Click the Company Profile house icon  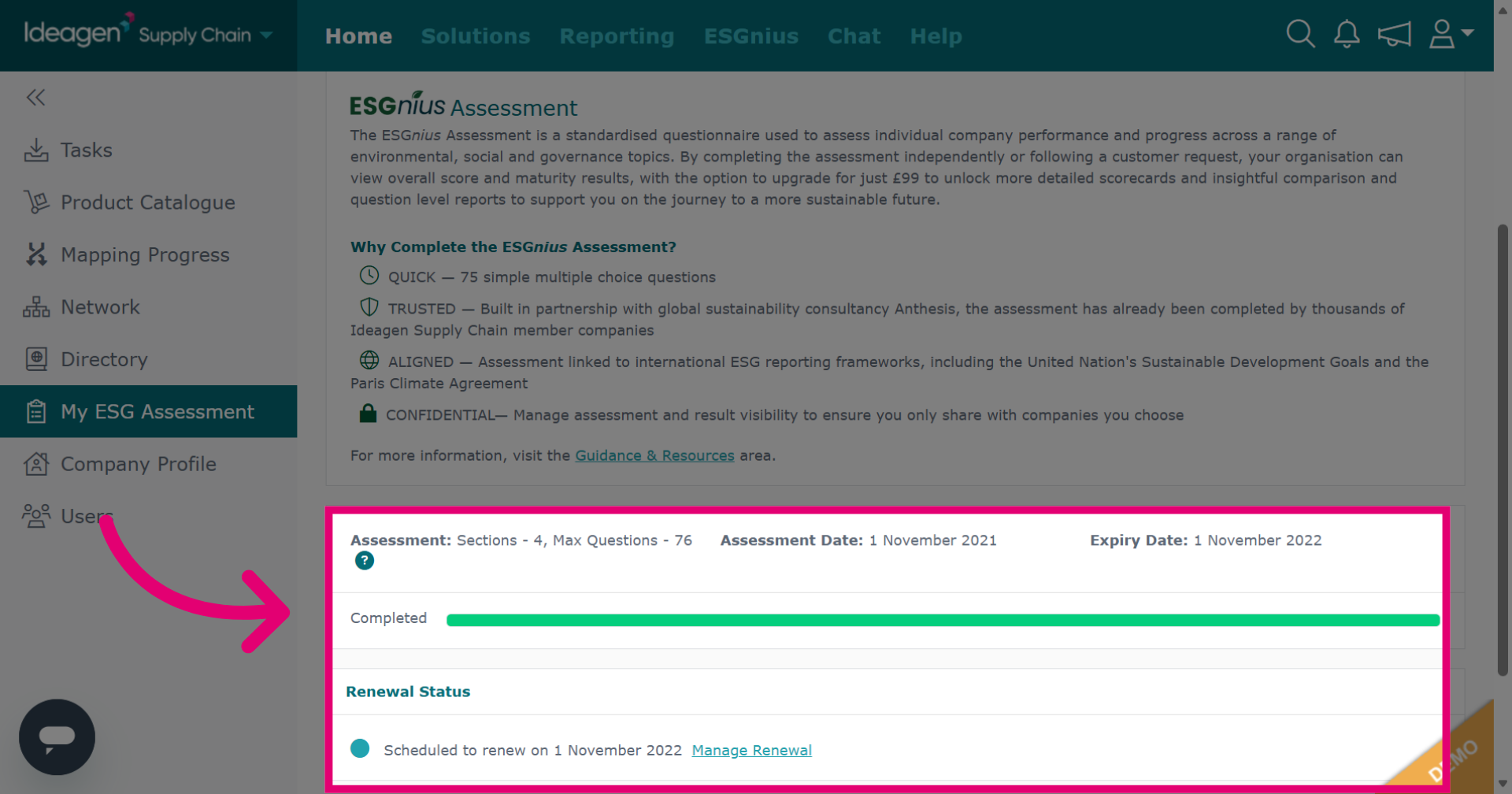pyautogui.click(x=36, y=464)
